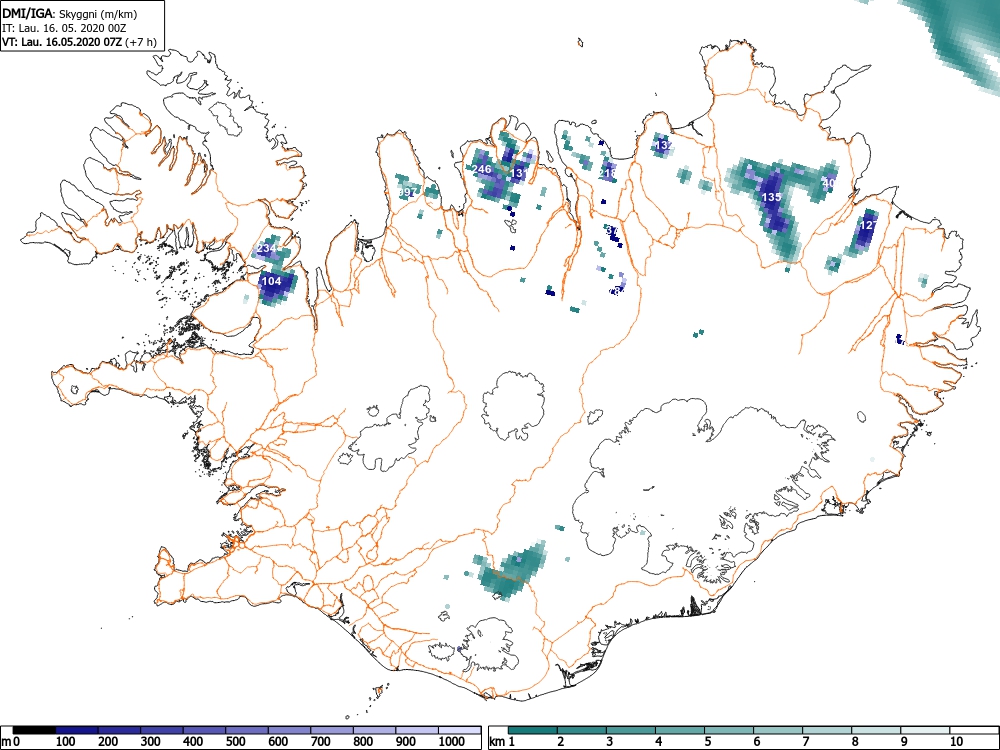
Task: Choose the 8–9 km pale legend swatch
Action: click(876, 730)
